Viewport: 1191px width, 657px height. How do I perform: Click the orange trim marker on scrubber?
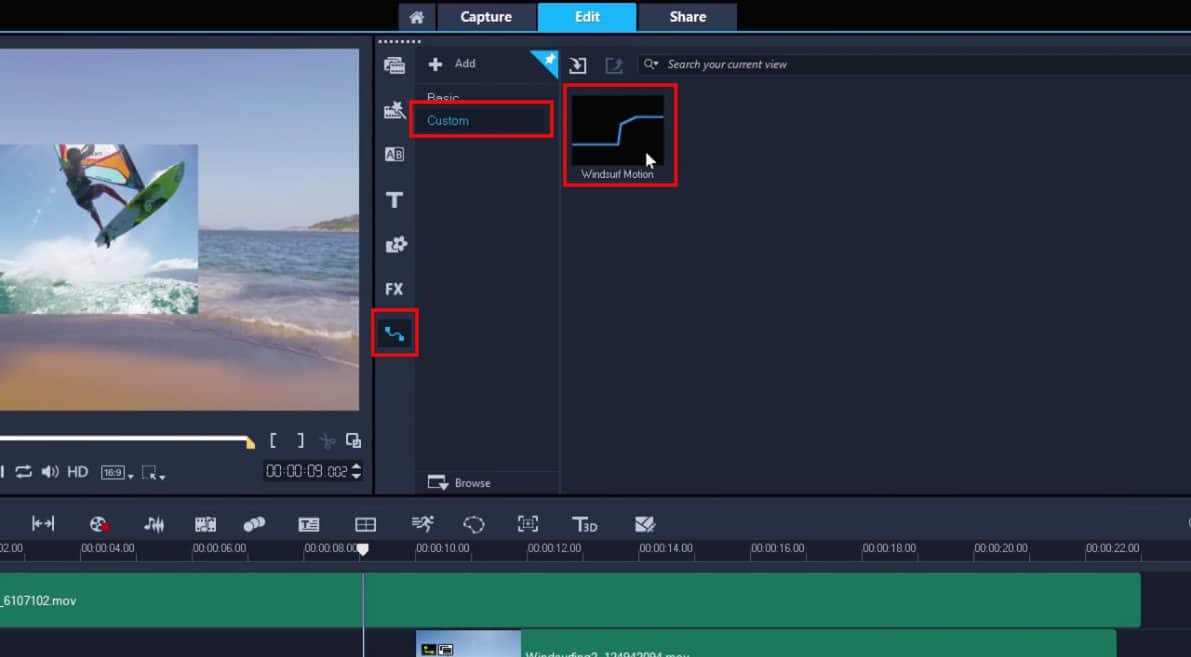pyautogui.click(x=250, y=443)
